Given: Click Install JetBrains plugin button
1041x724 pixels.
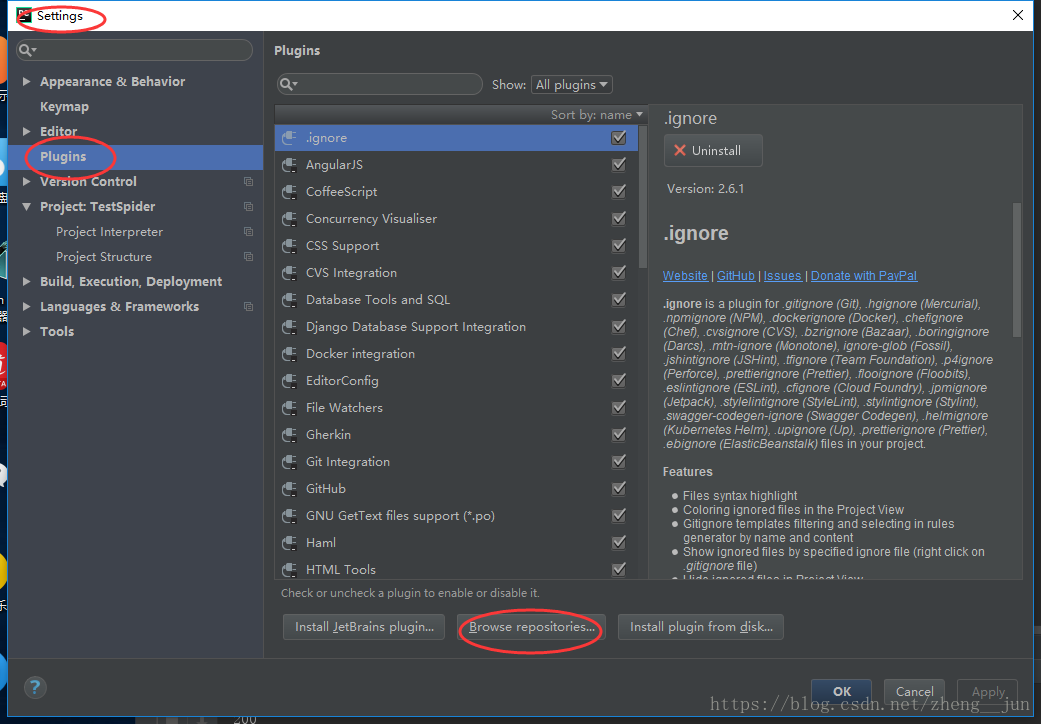Looking at the screenshot, I should pos(364,627).
